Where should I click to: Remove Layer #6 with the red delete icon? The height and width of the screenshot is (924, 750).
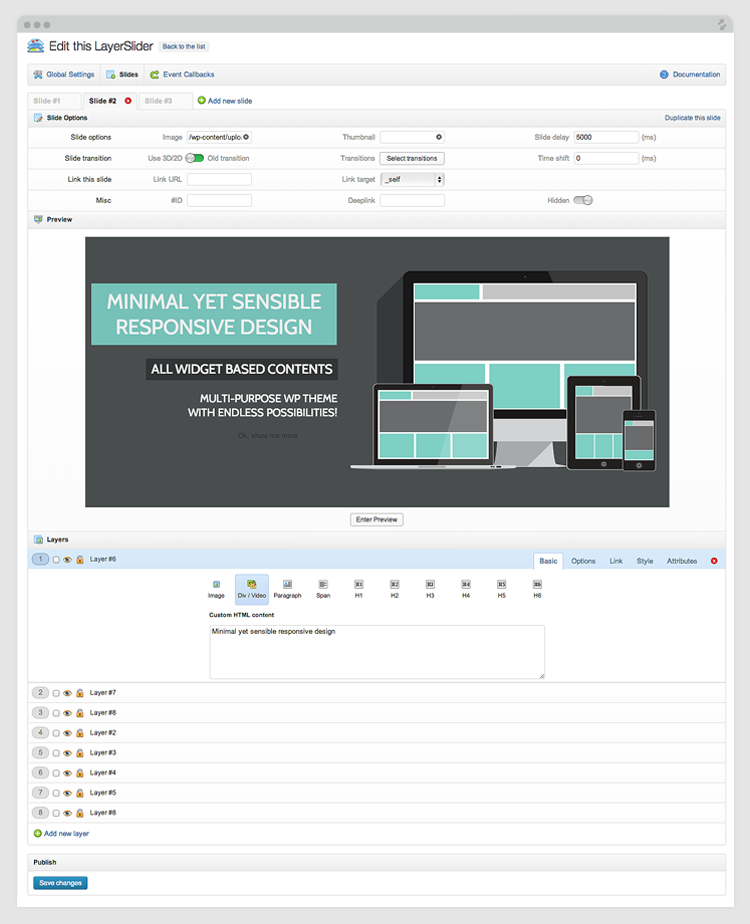pyautogui.click(x=714, y=561)
